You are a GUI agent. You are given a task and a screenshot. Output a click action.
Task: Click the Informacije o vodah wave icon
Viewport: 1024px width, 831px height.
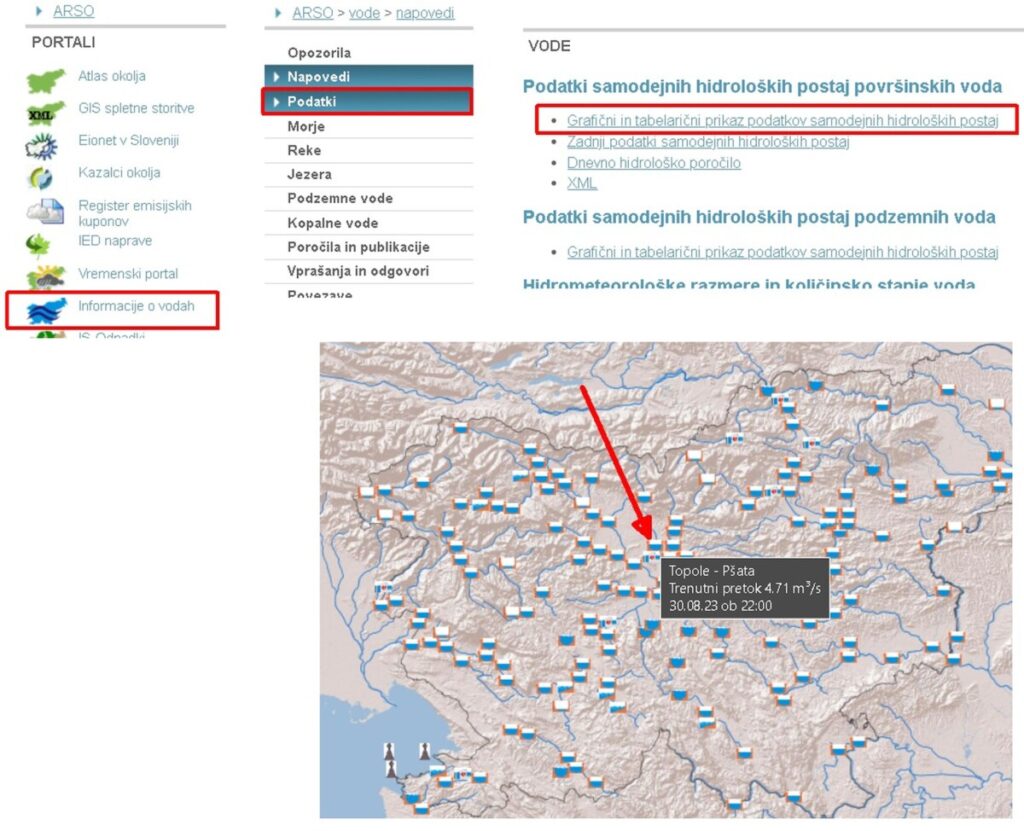(x=45, y=310)
